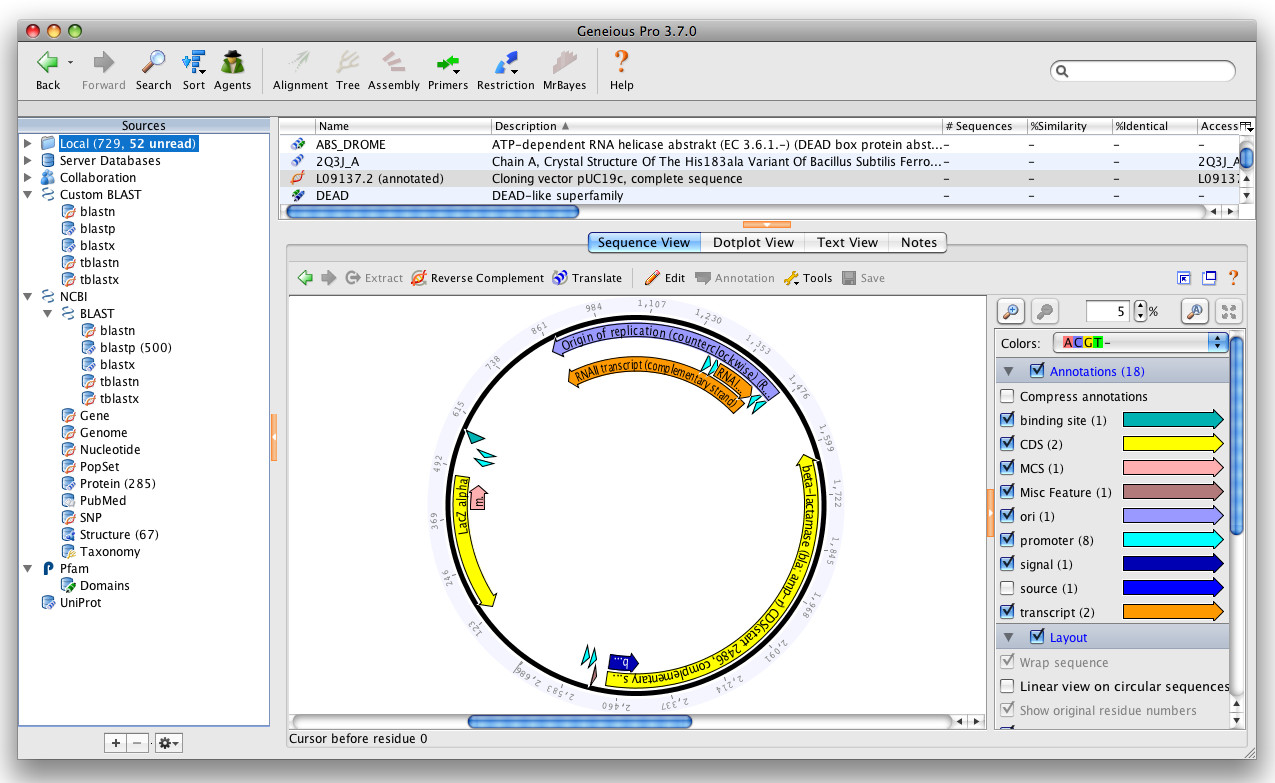Click the zoom in magnifier icon
The image size is (1275, 783).
tap(1011, 312)
